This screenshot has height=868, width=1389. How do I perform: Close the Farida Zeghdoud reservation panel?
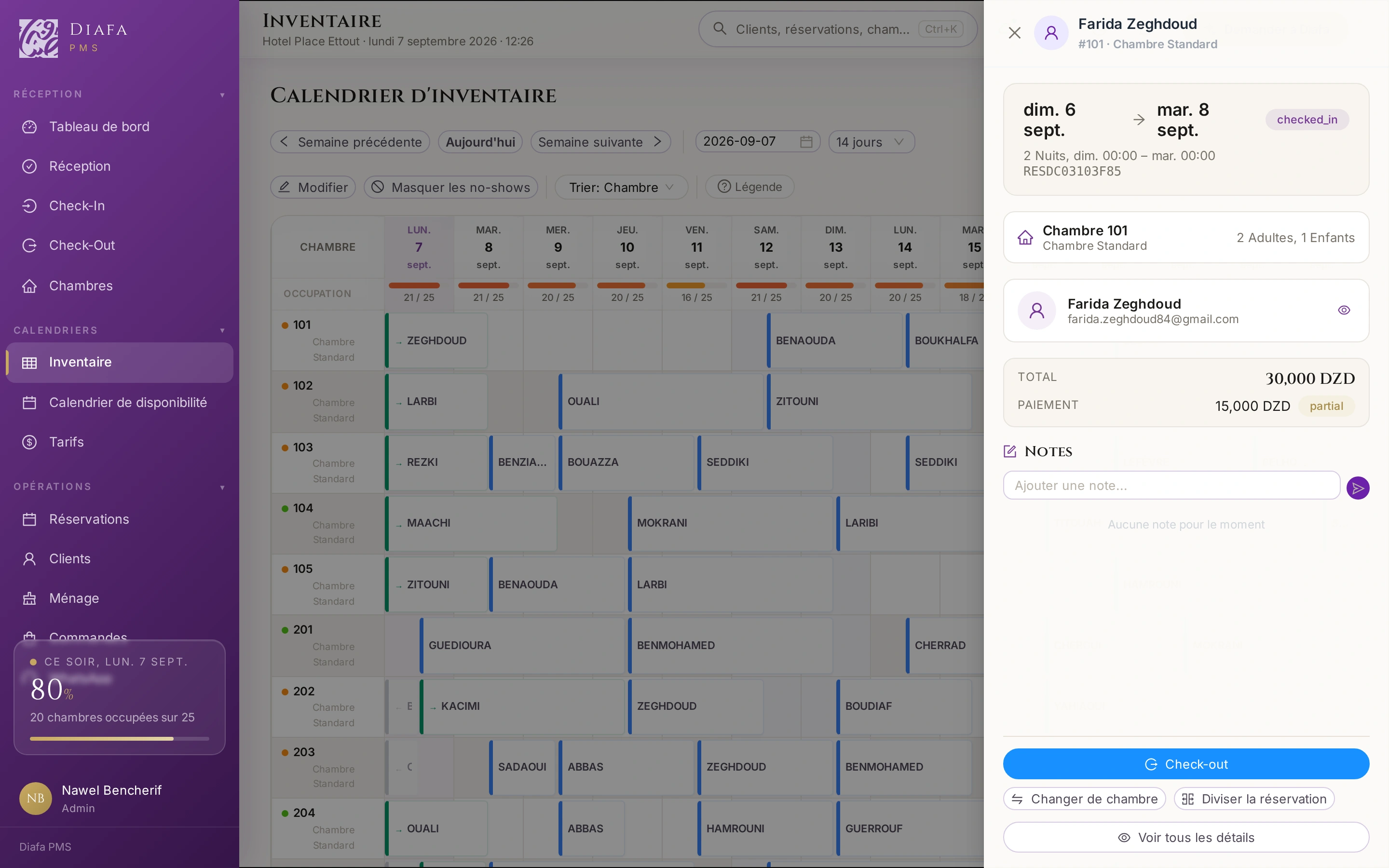[1014, 33]
